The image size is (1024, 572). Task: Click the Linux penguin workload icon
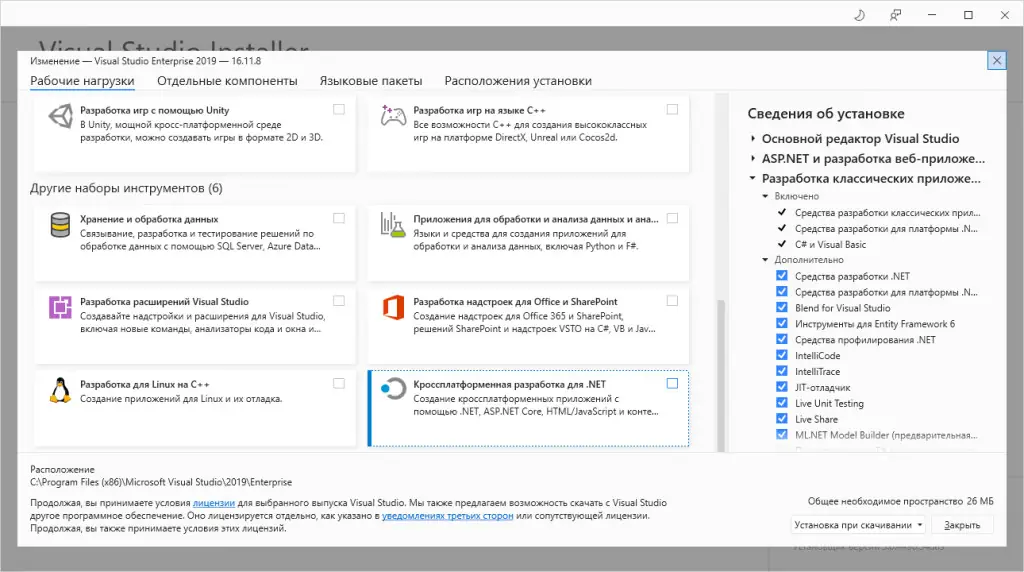(x=60, y=390)
